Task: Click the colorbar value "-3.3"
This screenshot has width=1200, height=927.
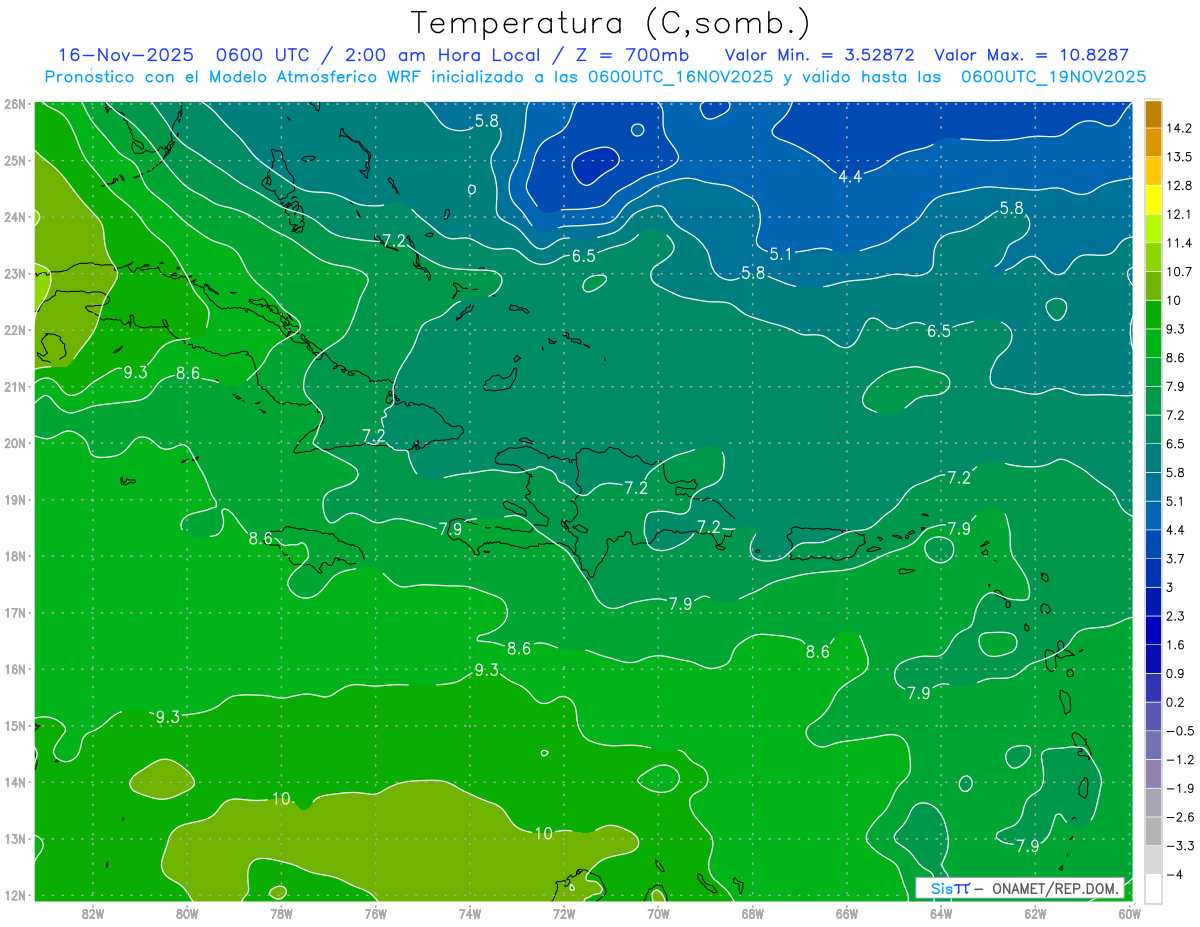Action: coord(1179,845)
